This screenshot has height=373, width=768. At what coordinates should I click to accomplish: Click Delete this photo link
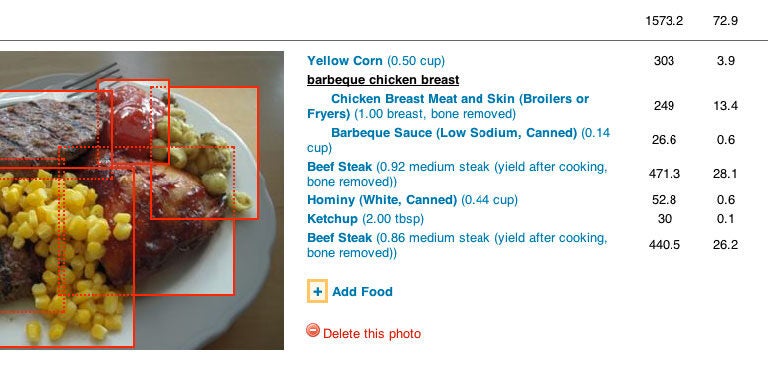(x=372, y=334)
